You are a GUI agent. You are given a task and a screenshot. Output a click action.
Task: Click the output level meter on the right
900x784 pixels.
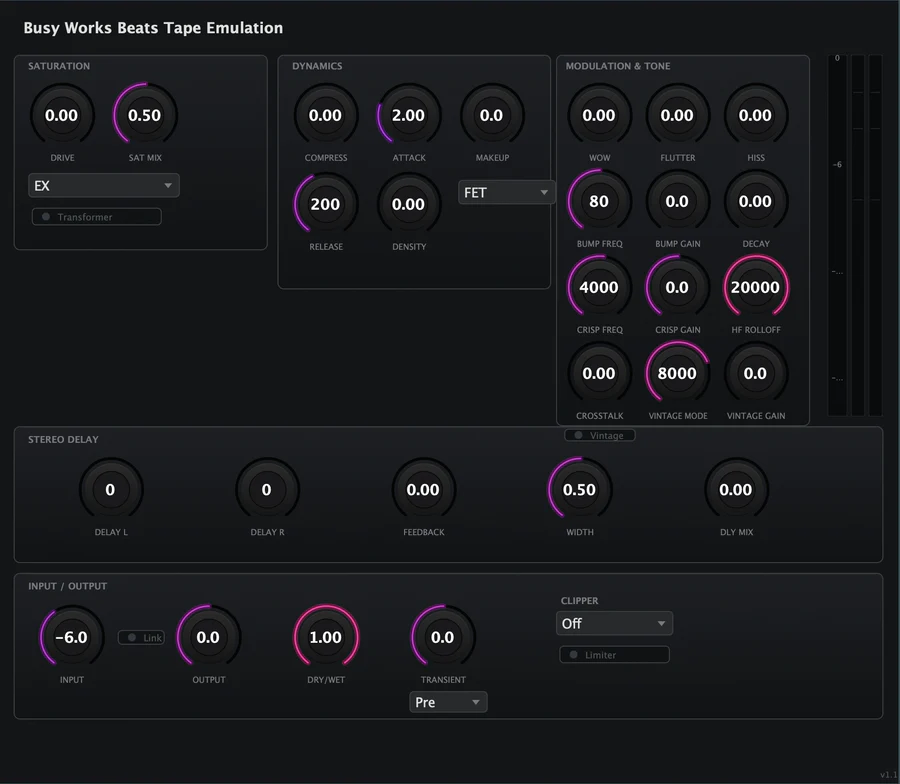coord(855,235)
